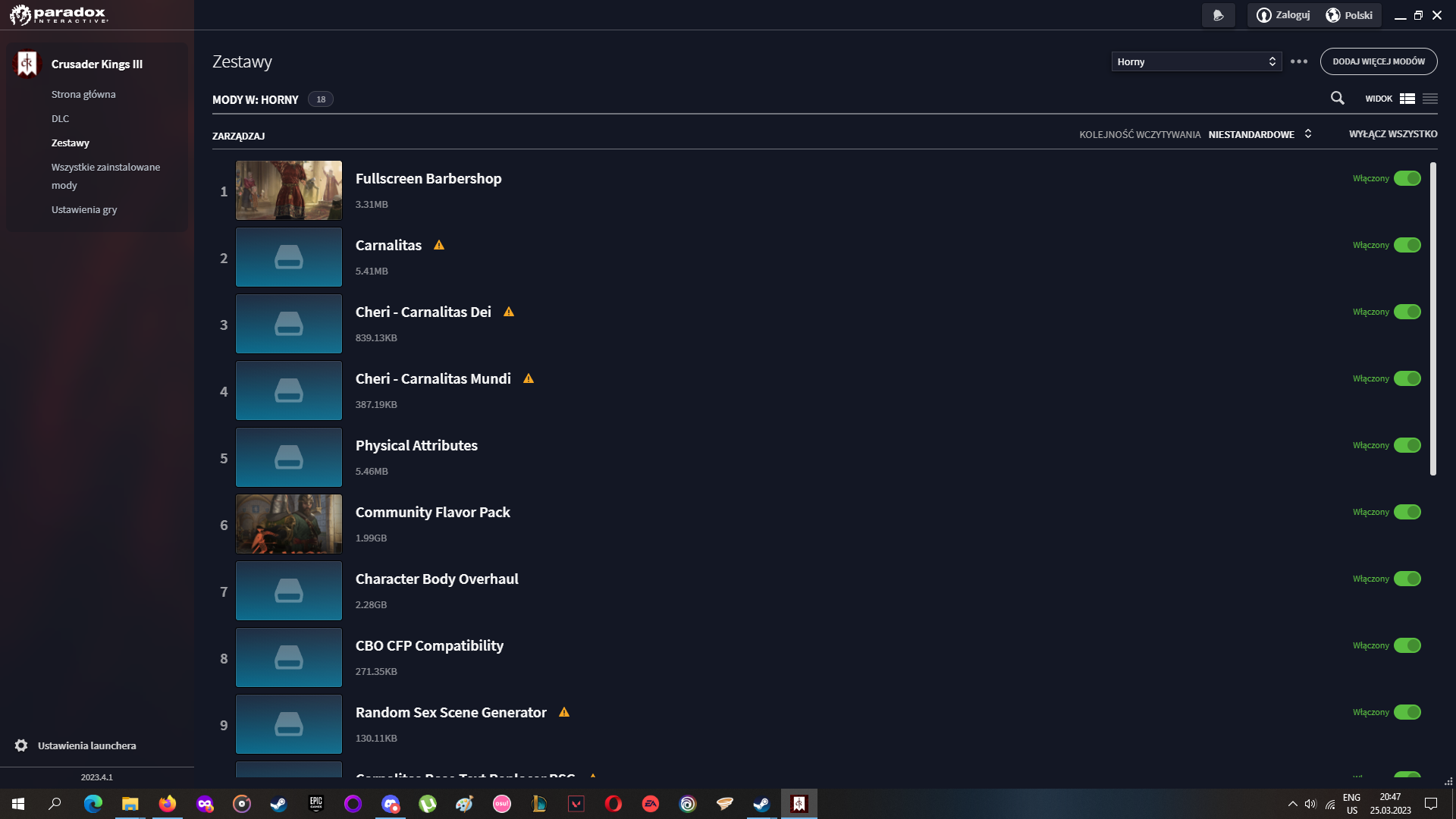Open the Windows notification center icon
Screen dimensions: 1456x819
pos(1431,804)
